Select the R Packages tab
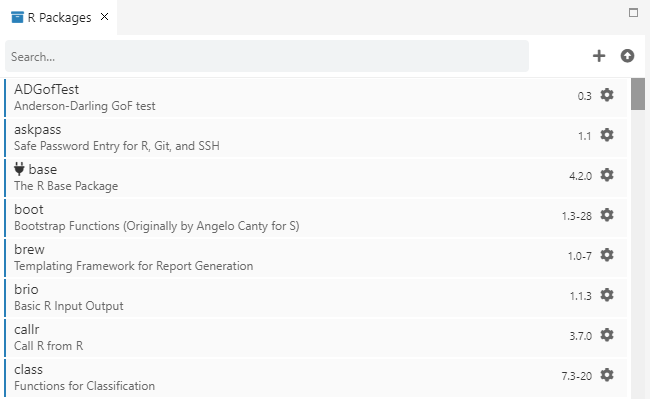The image size is (650, 399). tap(58, 17)
